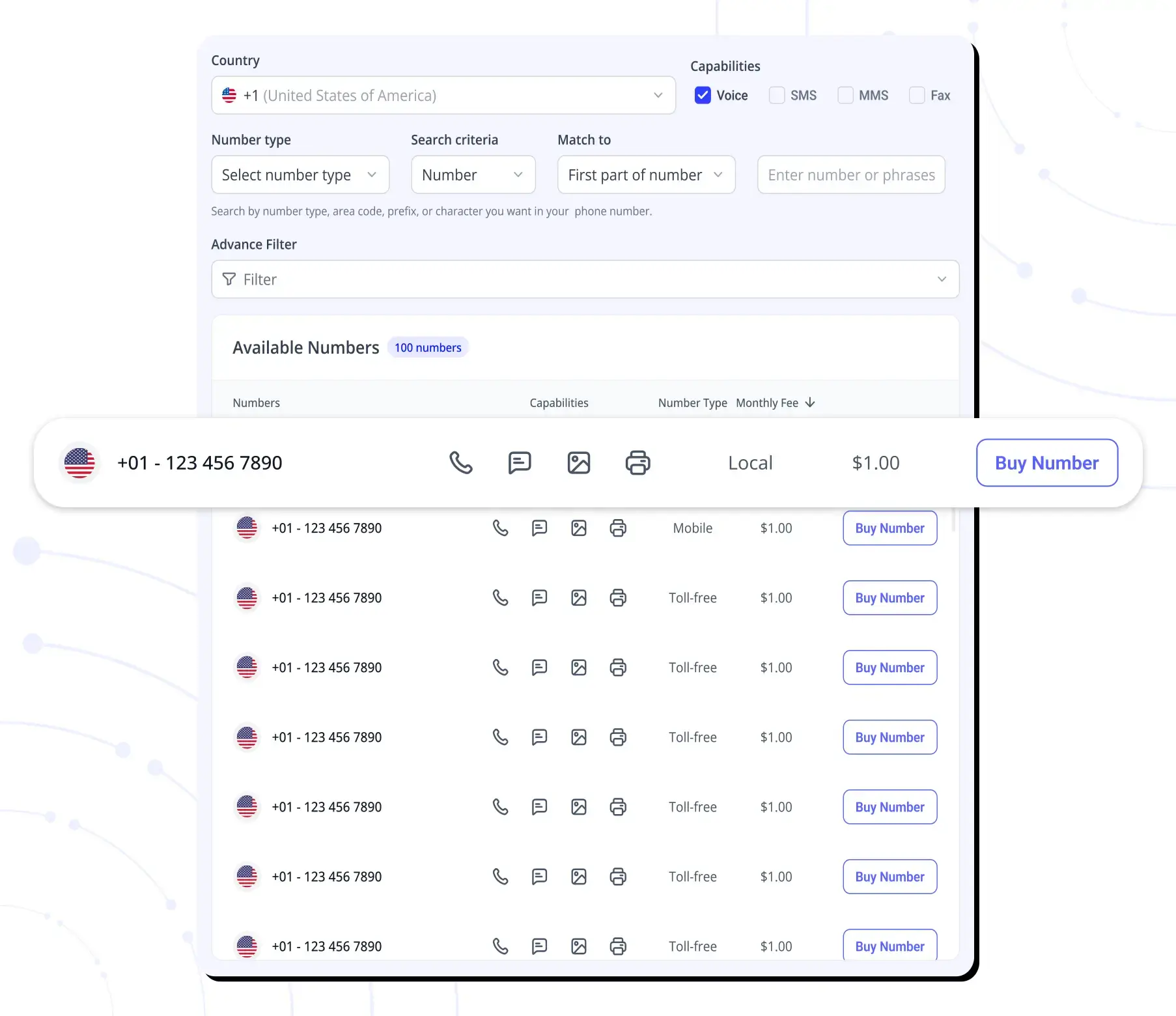This screenshot has width=1176, height=1016.
Task: Uncheck the Voice capability checkbox
Action: pyautogui.click(x=703, y=96)
